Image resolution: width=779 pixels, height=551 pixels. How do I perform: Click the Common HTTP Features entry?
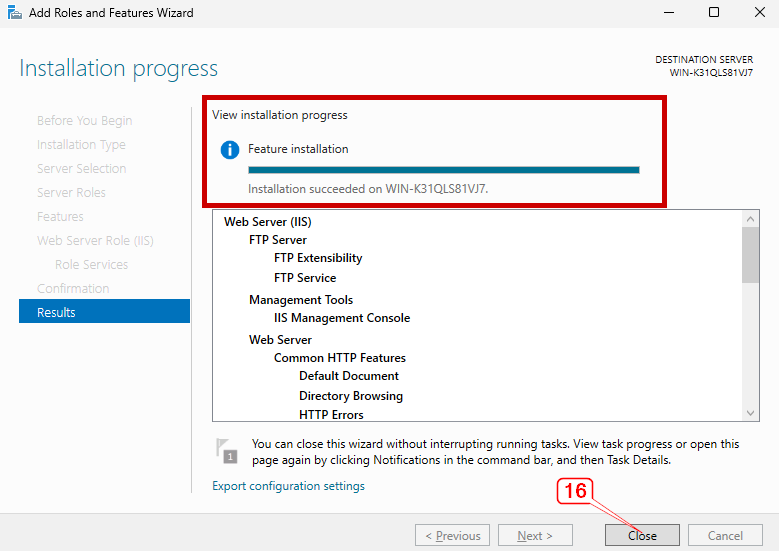coord(340,358)
